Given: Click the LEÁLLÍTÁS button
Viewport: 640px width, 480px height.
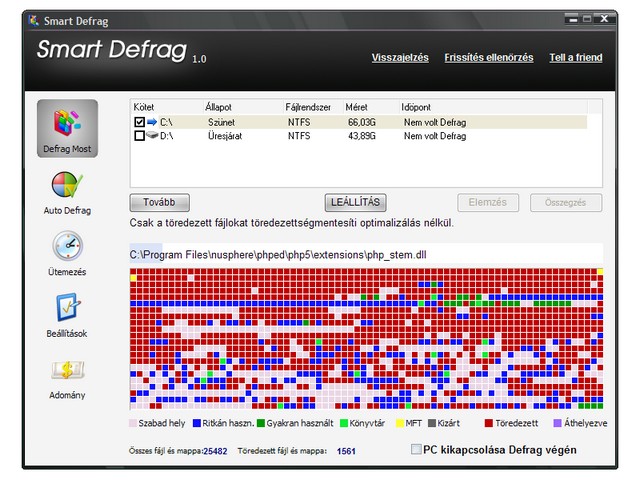Looking at the screenshot, I should (x=356, y=202).
